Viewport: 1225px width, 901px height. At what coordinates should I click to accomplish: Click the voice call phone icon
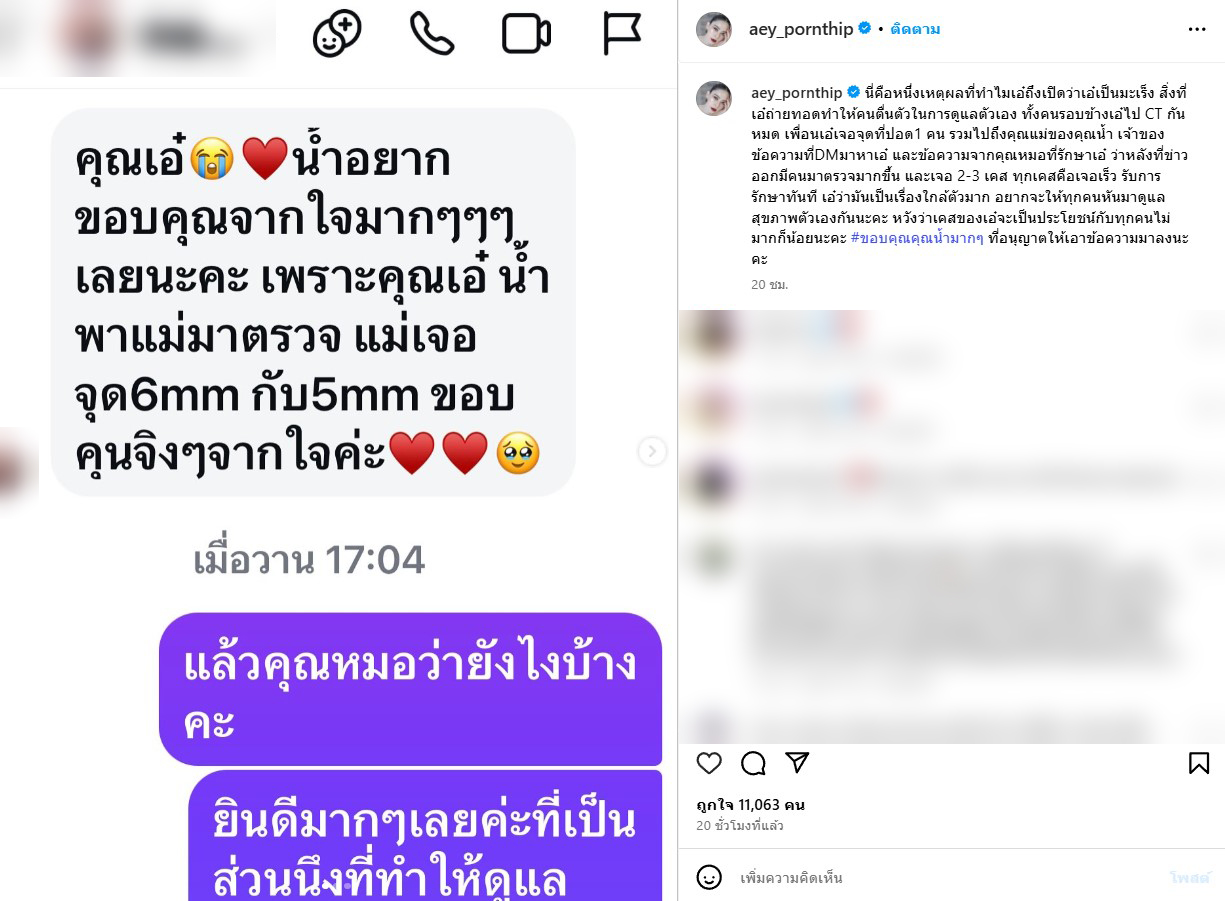432,33
